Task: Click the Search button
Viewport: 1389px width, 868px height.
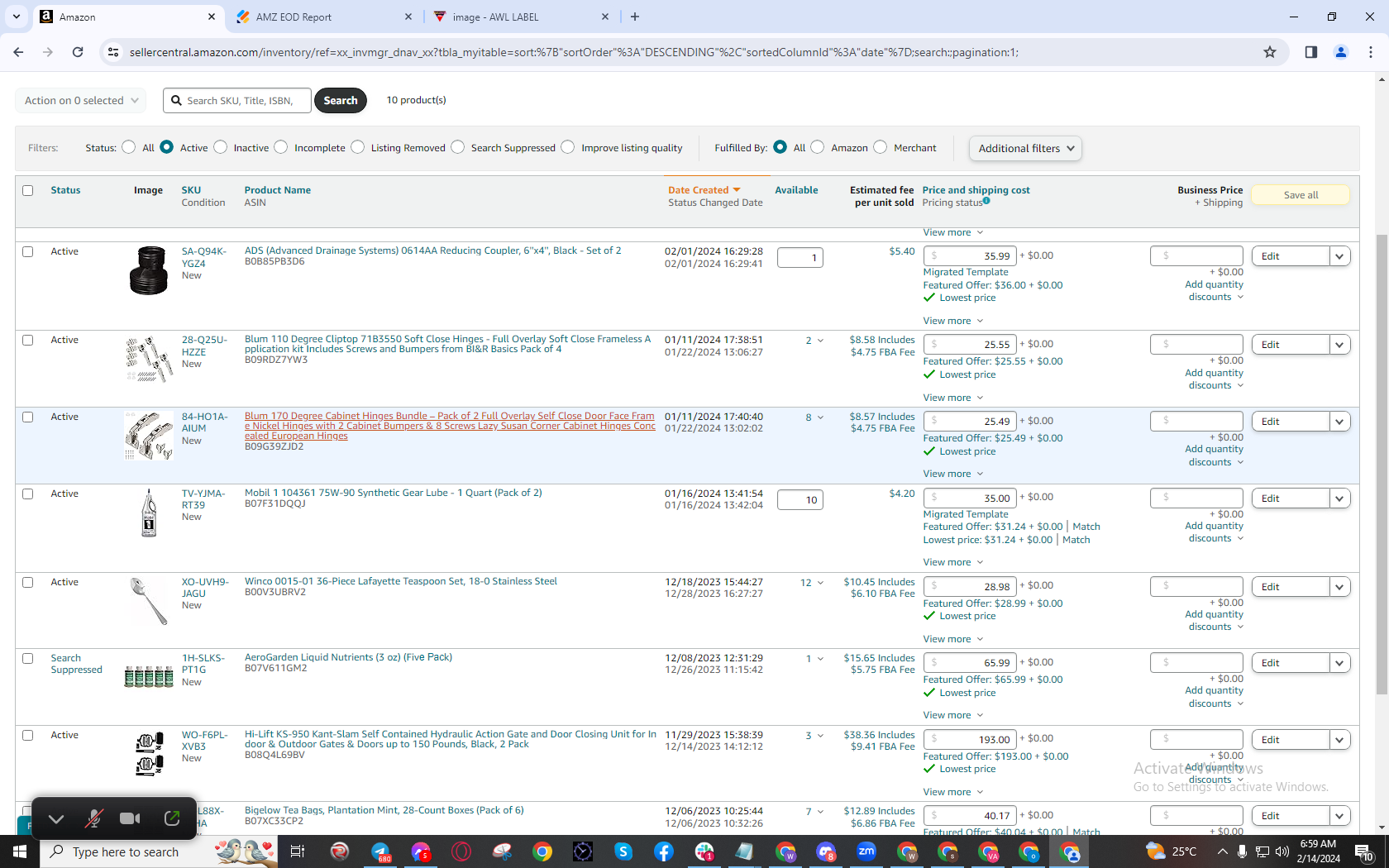Action: pos(341,101)
